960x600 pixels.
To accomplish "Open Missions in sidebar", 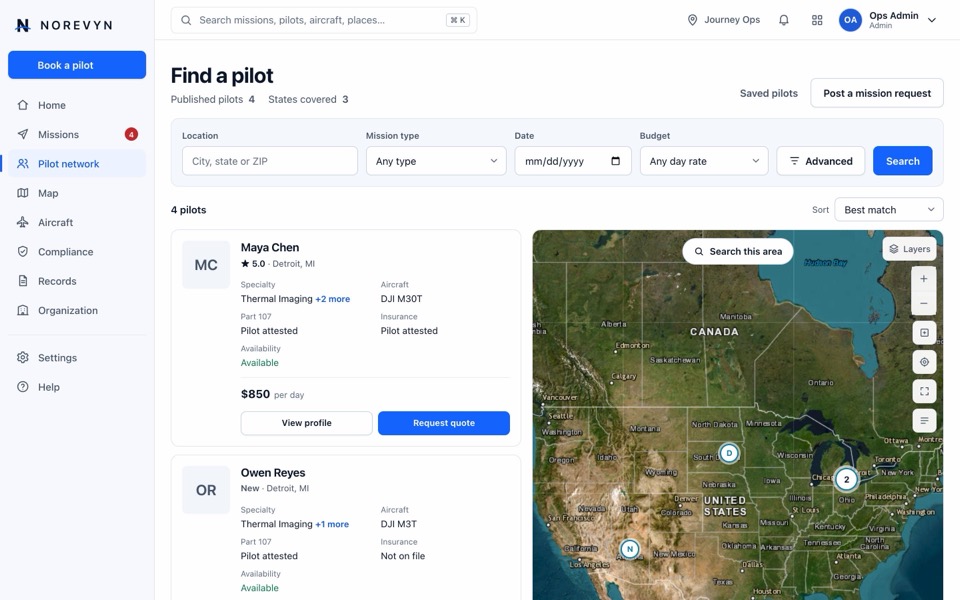I will coord(77,135).
